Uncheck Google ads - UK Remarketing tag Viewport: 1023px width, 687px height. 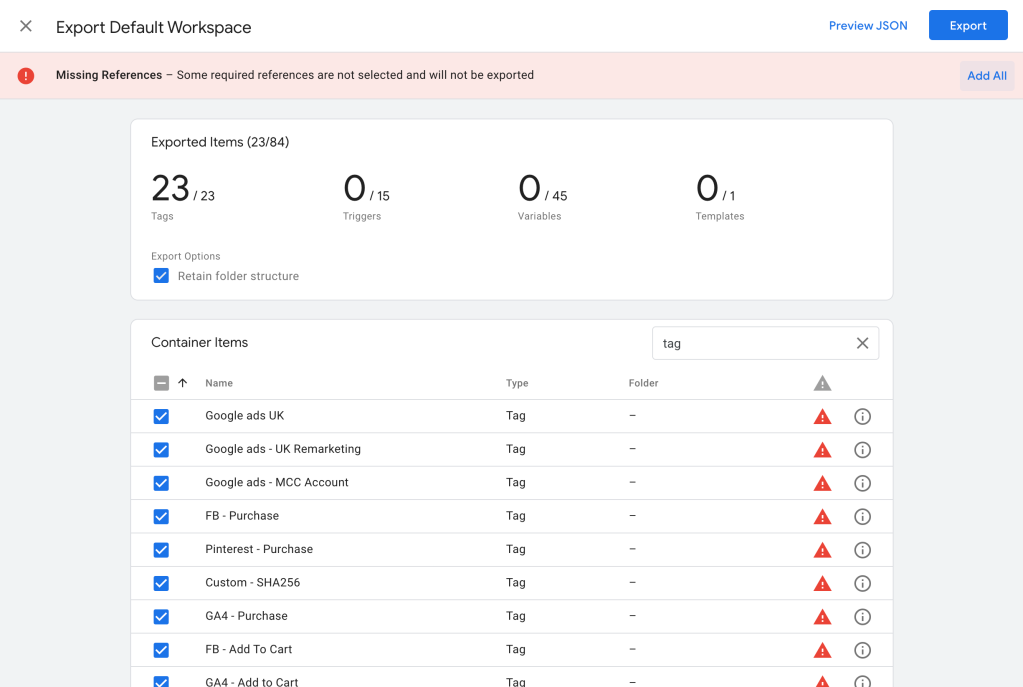[161, 450]
